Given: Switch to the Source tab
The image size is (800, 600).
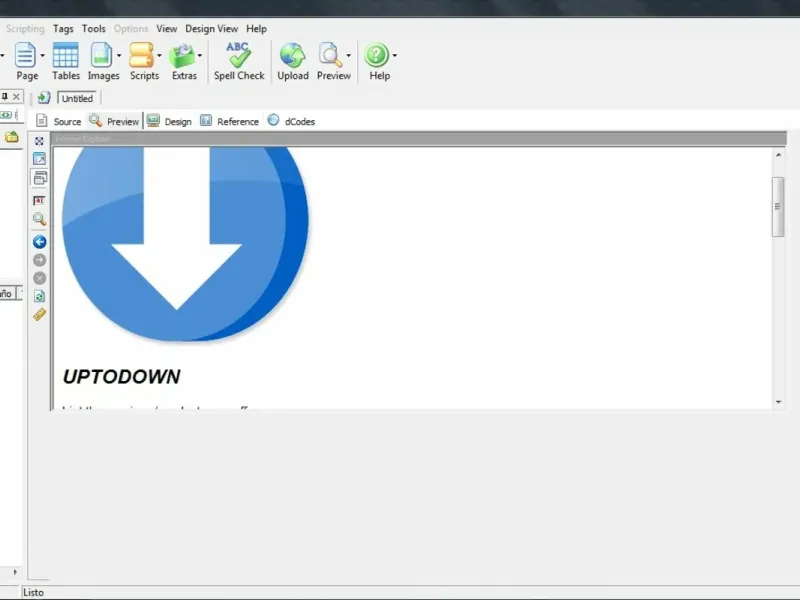Looking at the screenshot, I should coord(59,121).
